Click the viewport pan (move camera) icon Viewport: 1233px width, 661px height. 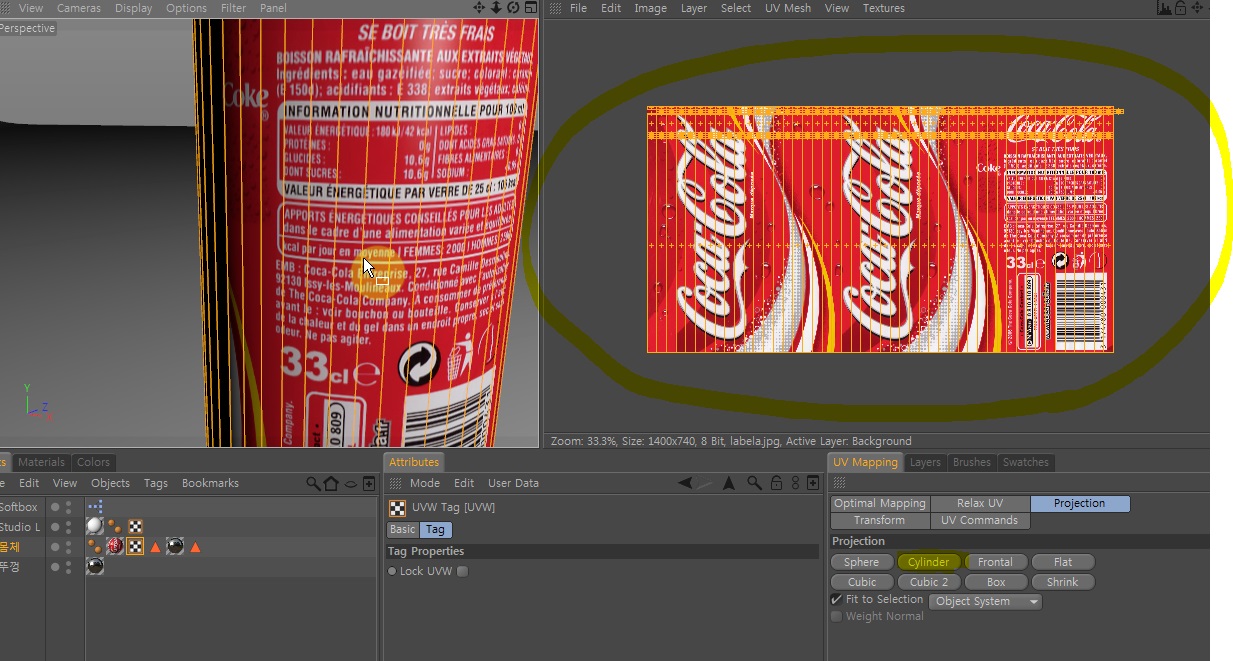pos(479,8)
